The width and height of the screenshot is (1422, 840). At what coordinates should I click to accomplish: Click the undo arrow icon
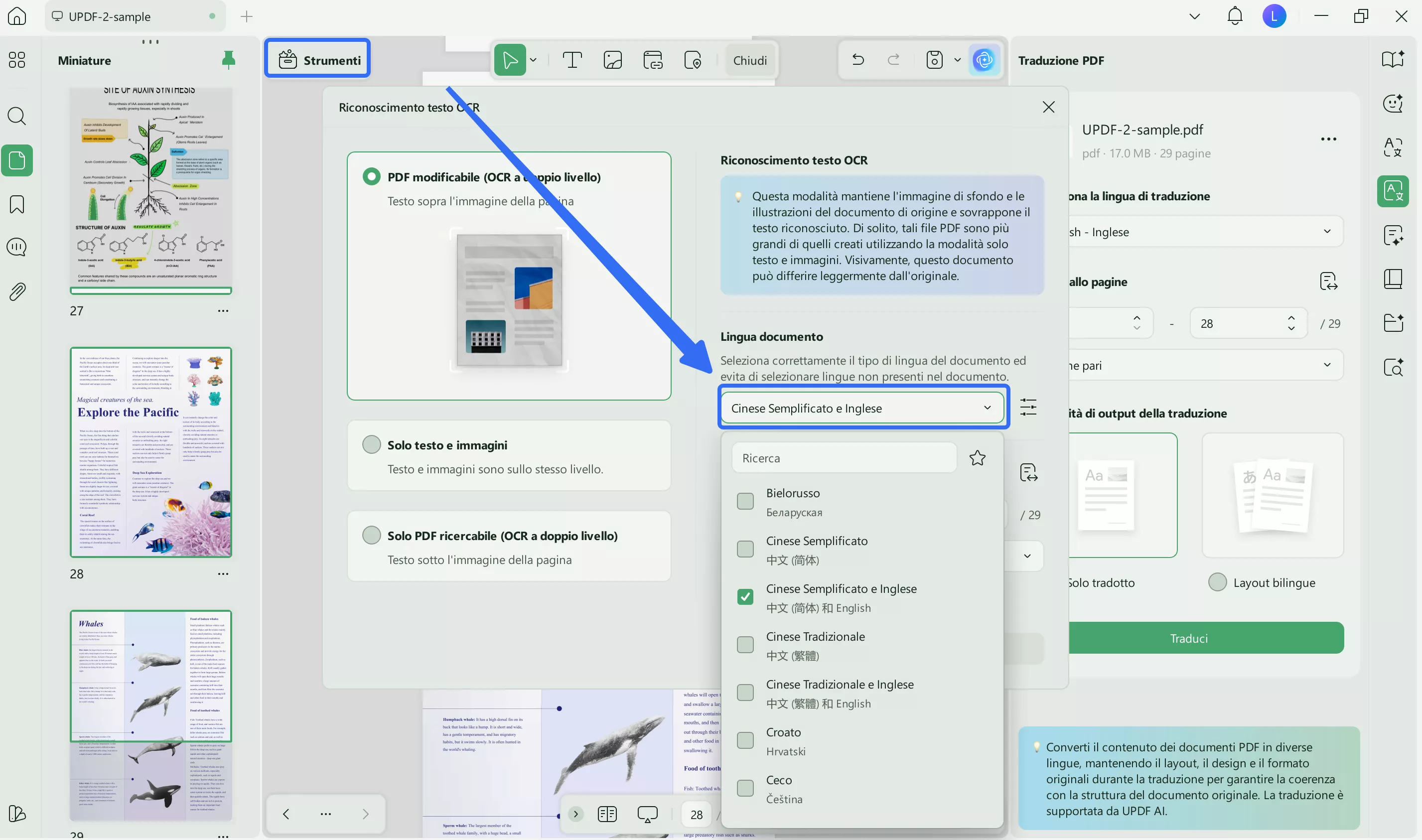click(857, 59)
